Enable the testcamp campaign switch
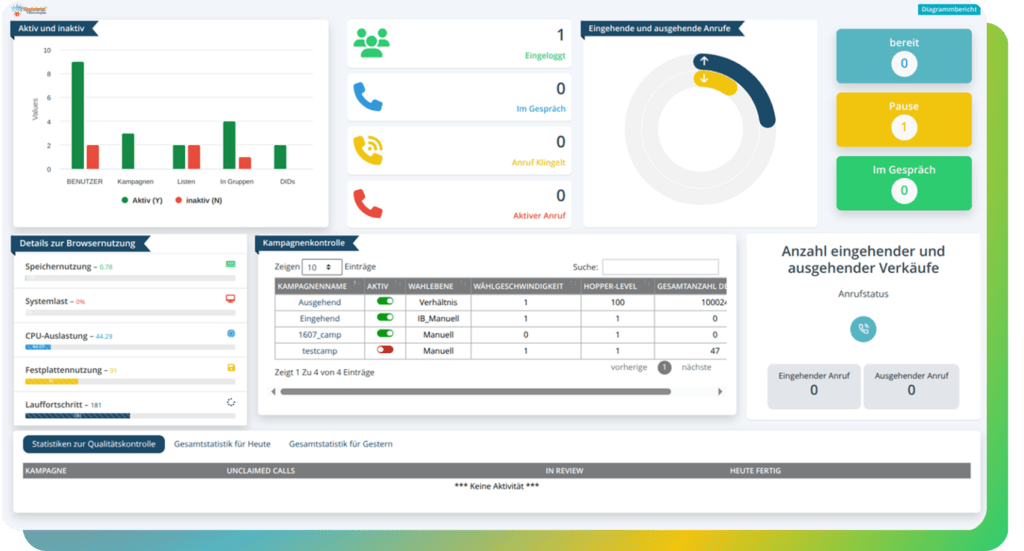This screenshot has height=551, width=1024. click(x=385, y=350)
